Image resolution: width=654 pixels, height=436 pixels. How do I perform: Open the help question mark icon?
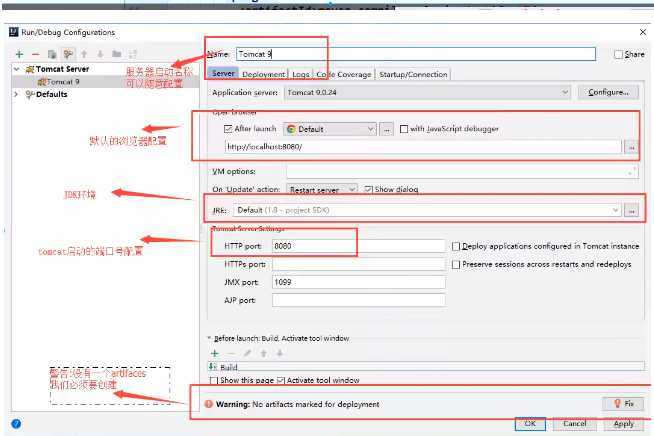[16, 424]
